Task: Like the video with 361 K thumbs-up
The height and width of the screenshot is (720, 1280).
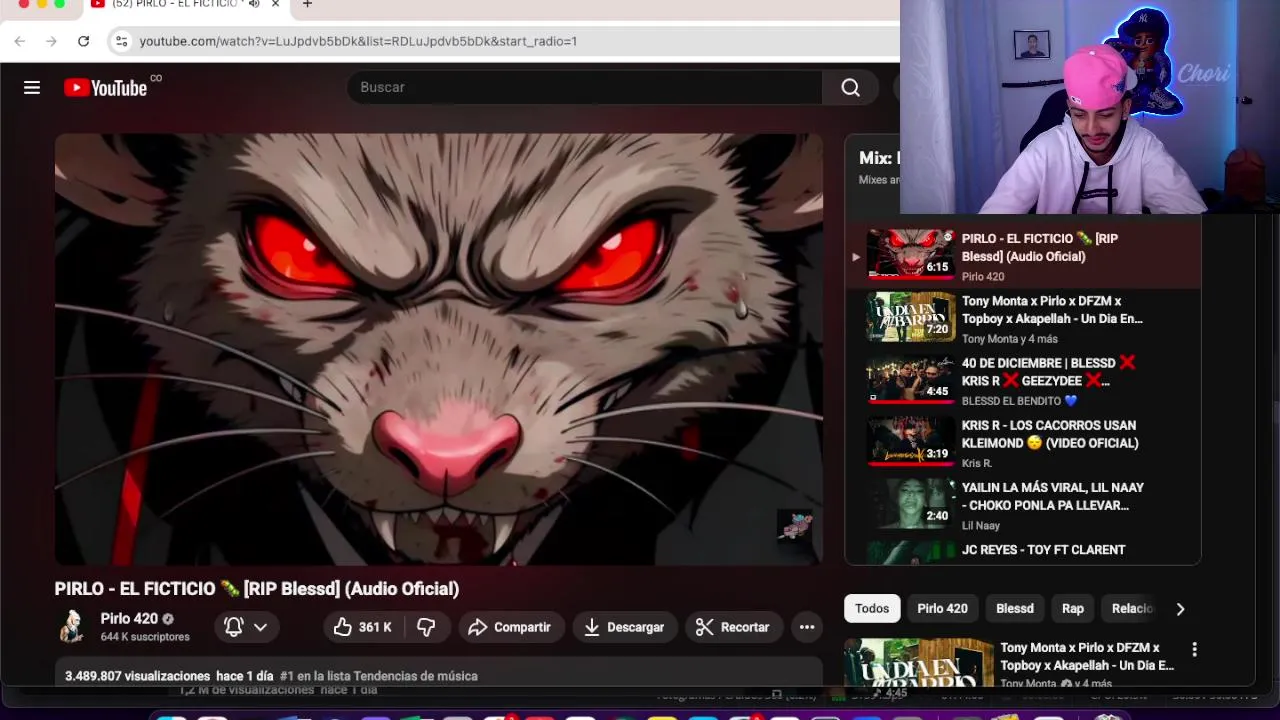Action: [362, 627]
